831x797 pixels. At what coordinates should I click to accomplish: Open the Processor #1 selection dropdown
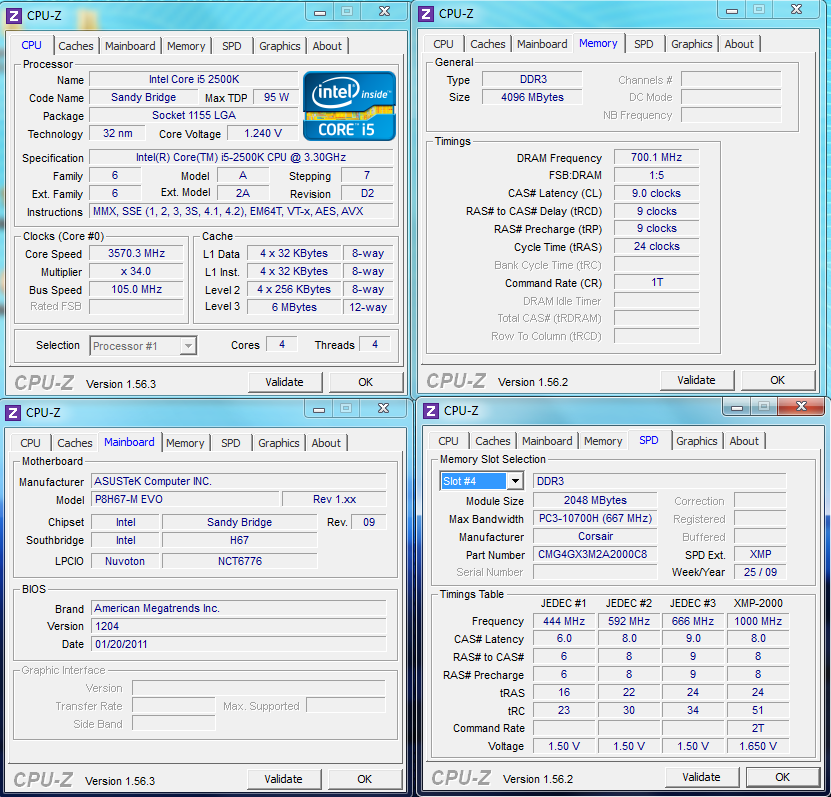coord(143,346)
